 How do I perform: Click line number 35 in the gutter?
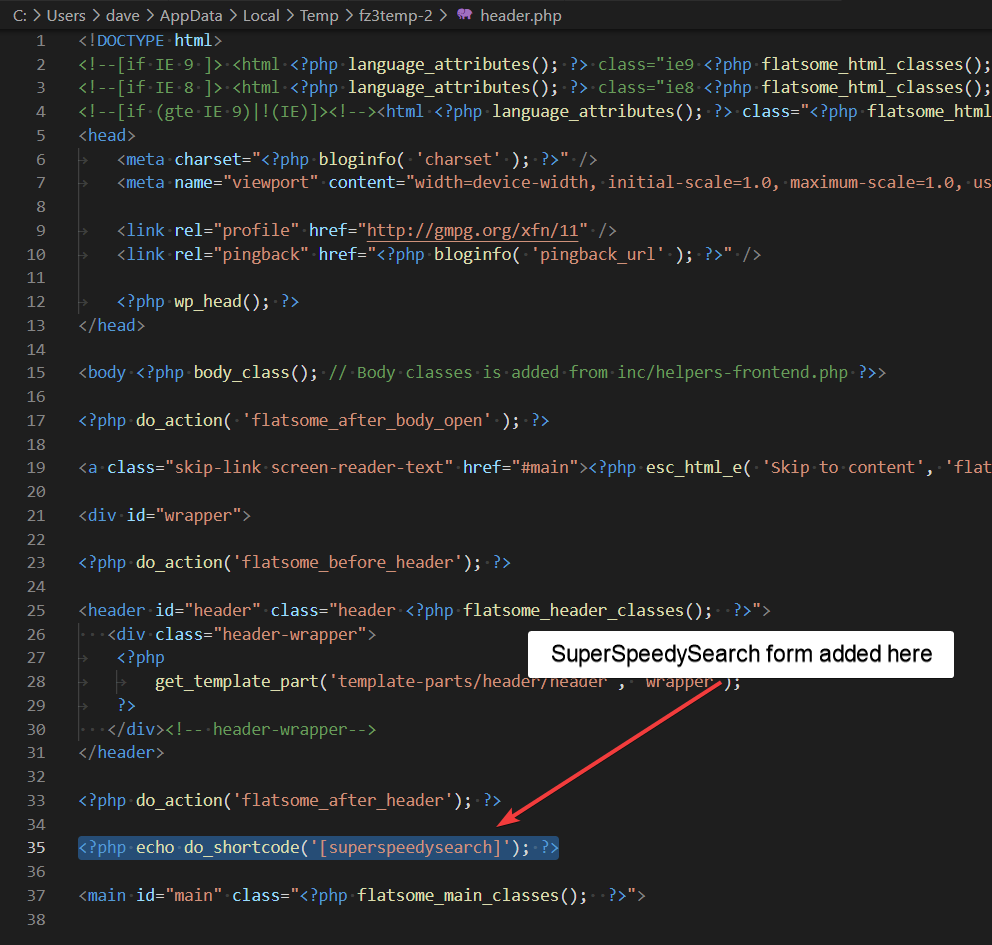(36, 848)
